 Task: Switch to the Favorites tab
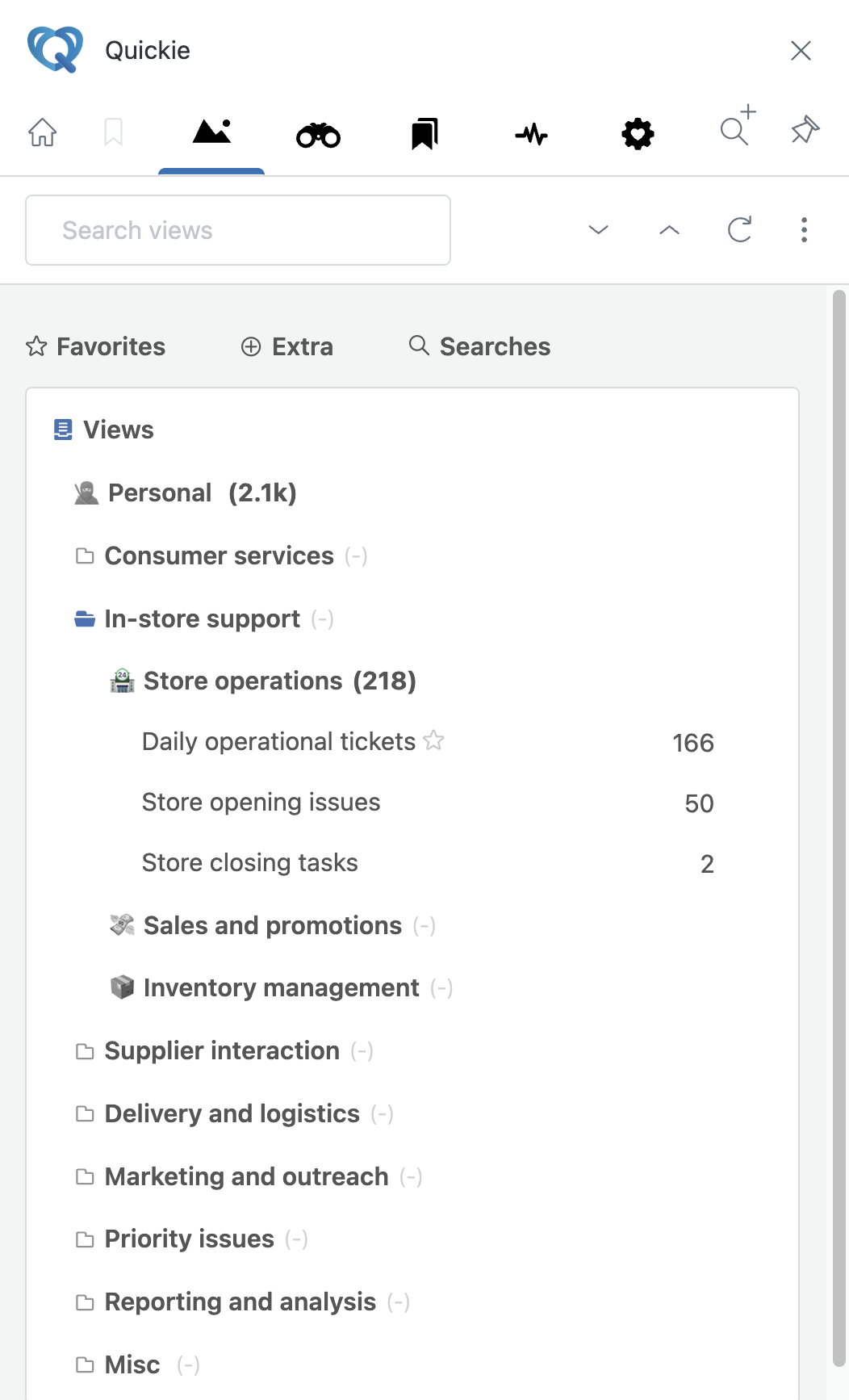95,346
